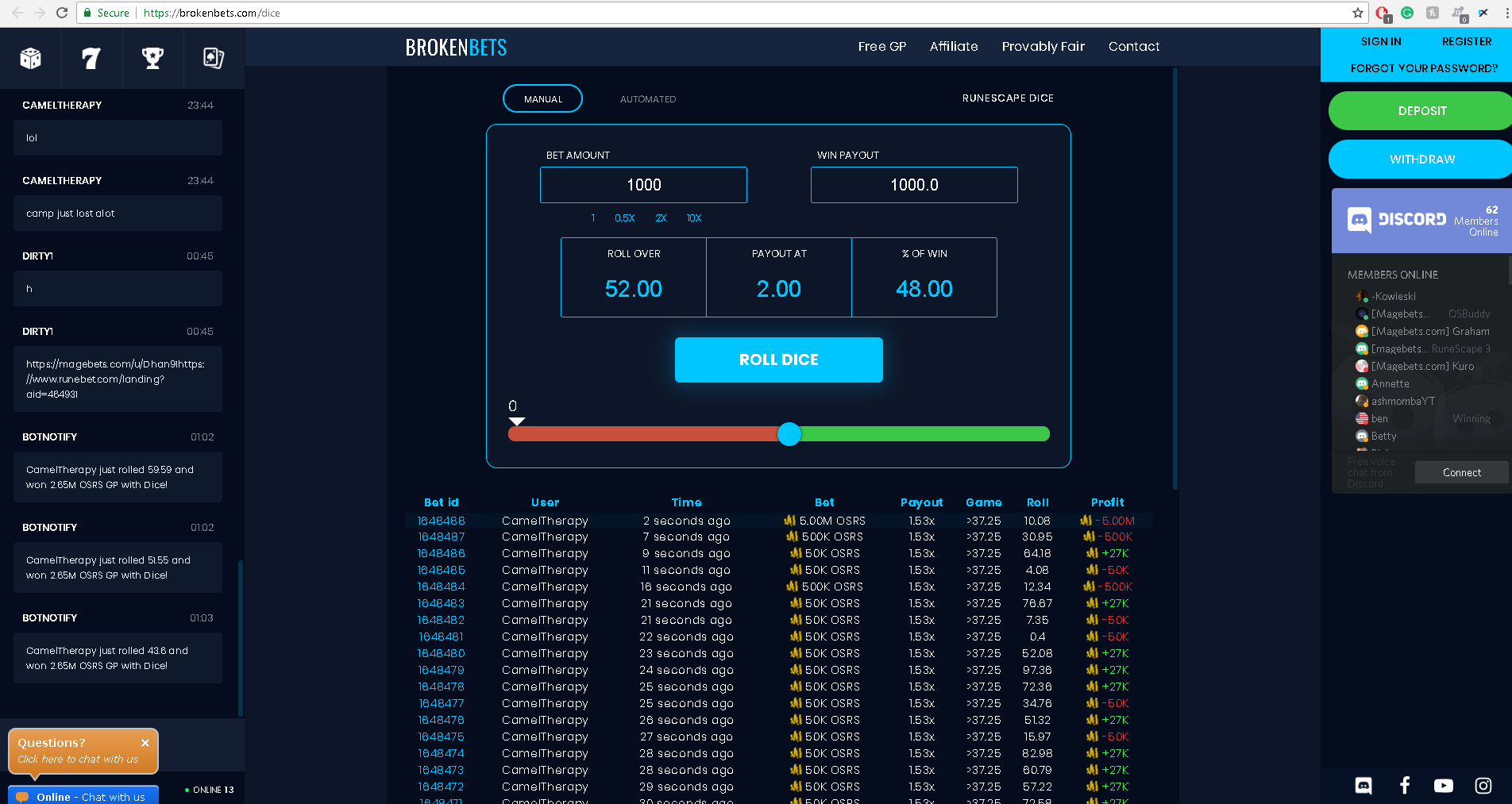Viewport: 1512px width, 804px height.
Task: Open the Honey extension icon
Action: (x=1433, y=13)
